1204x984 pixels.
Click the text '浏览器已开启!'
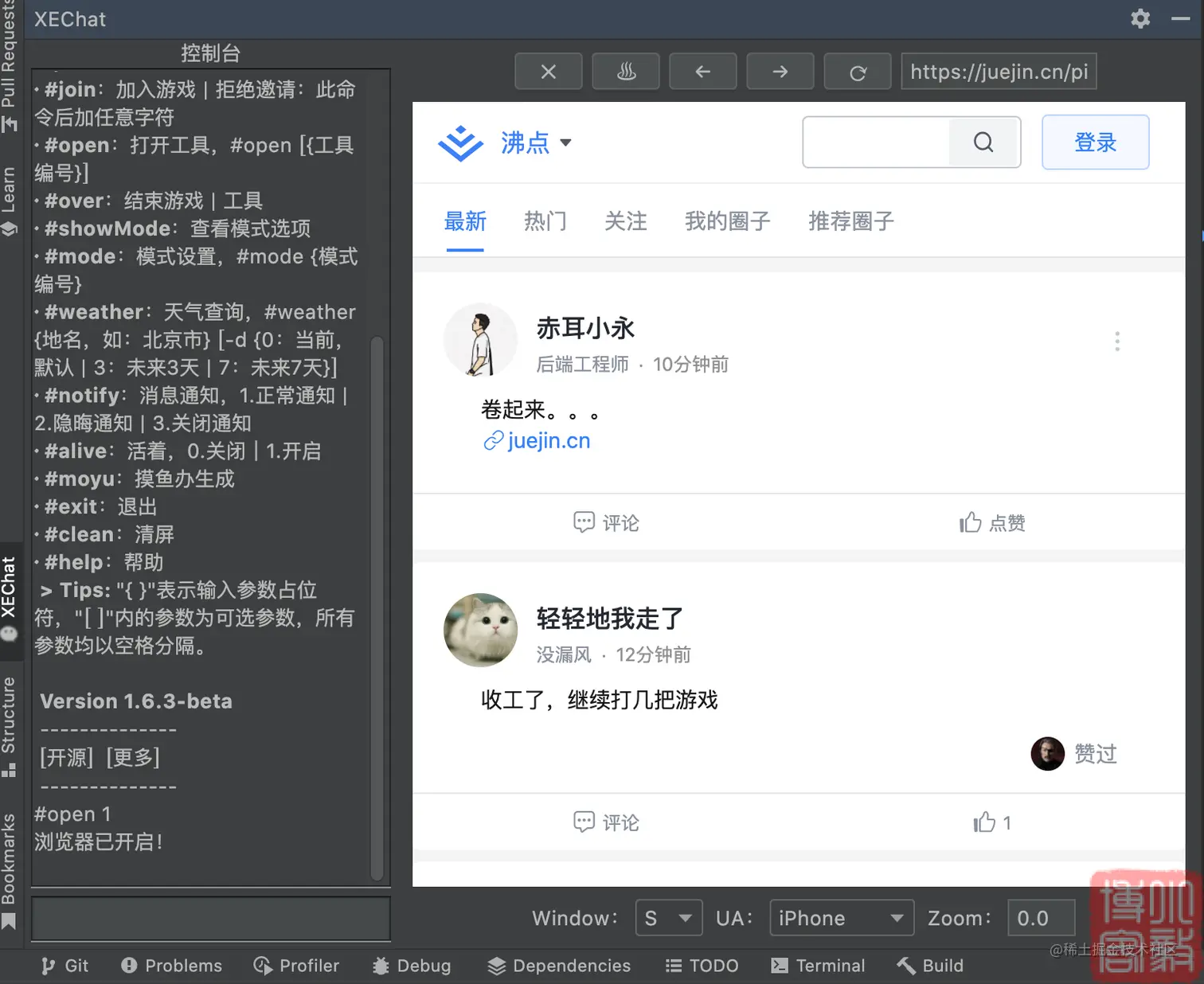tap(99, 841)
